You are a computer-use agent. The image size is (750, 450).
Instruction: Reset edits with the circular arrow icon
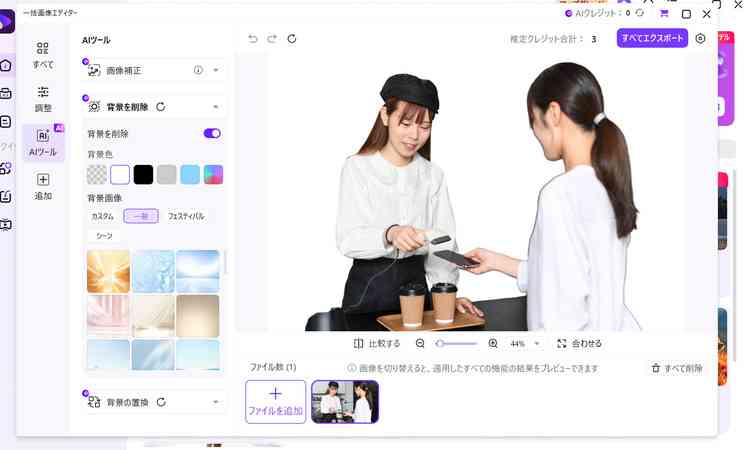pos(292,39)
